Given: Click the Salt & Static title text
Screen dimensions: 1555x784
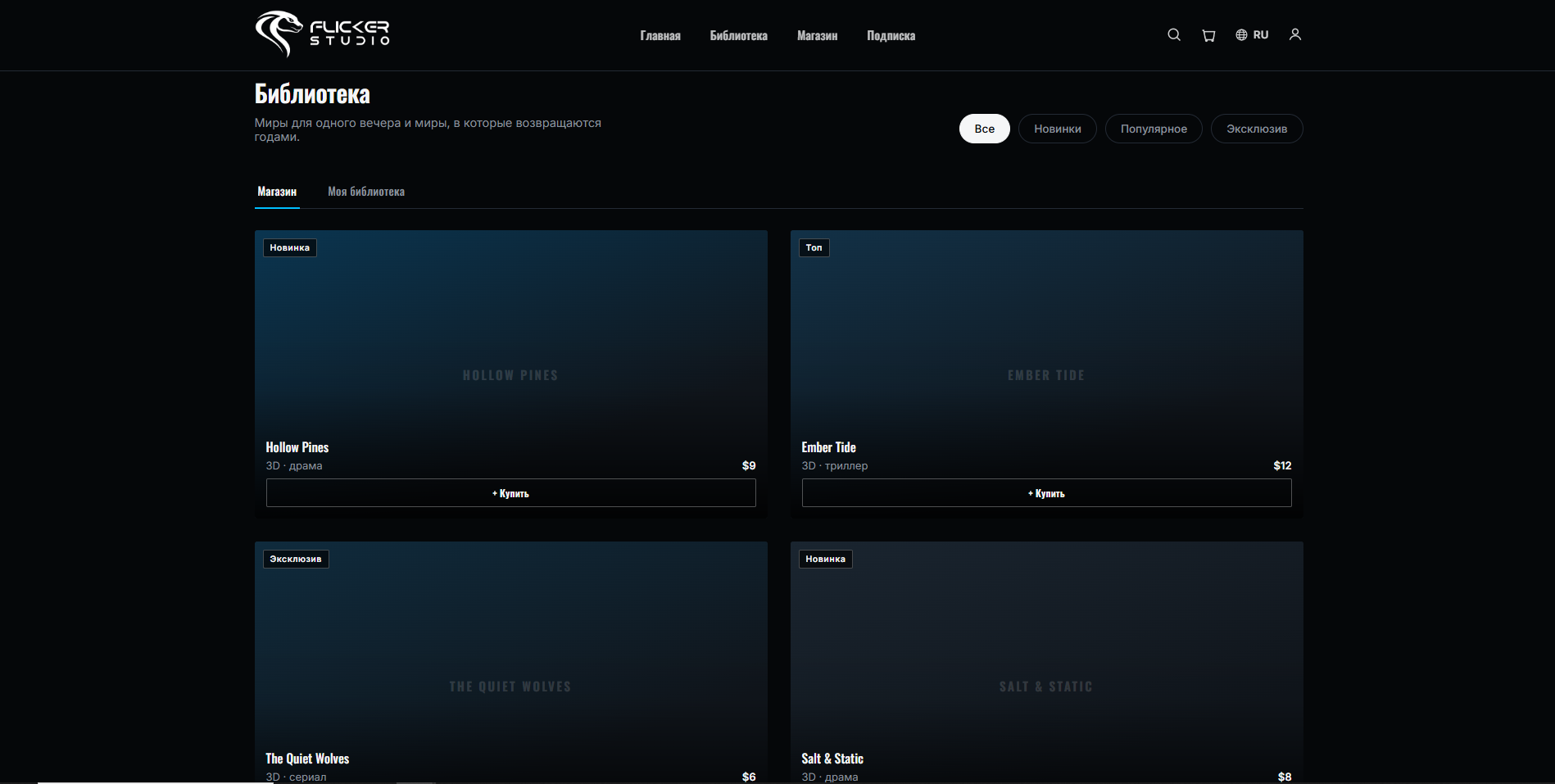Looking at the screenshot, I should pos(832,759).
